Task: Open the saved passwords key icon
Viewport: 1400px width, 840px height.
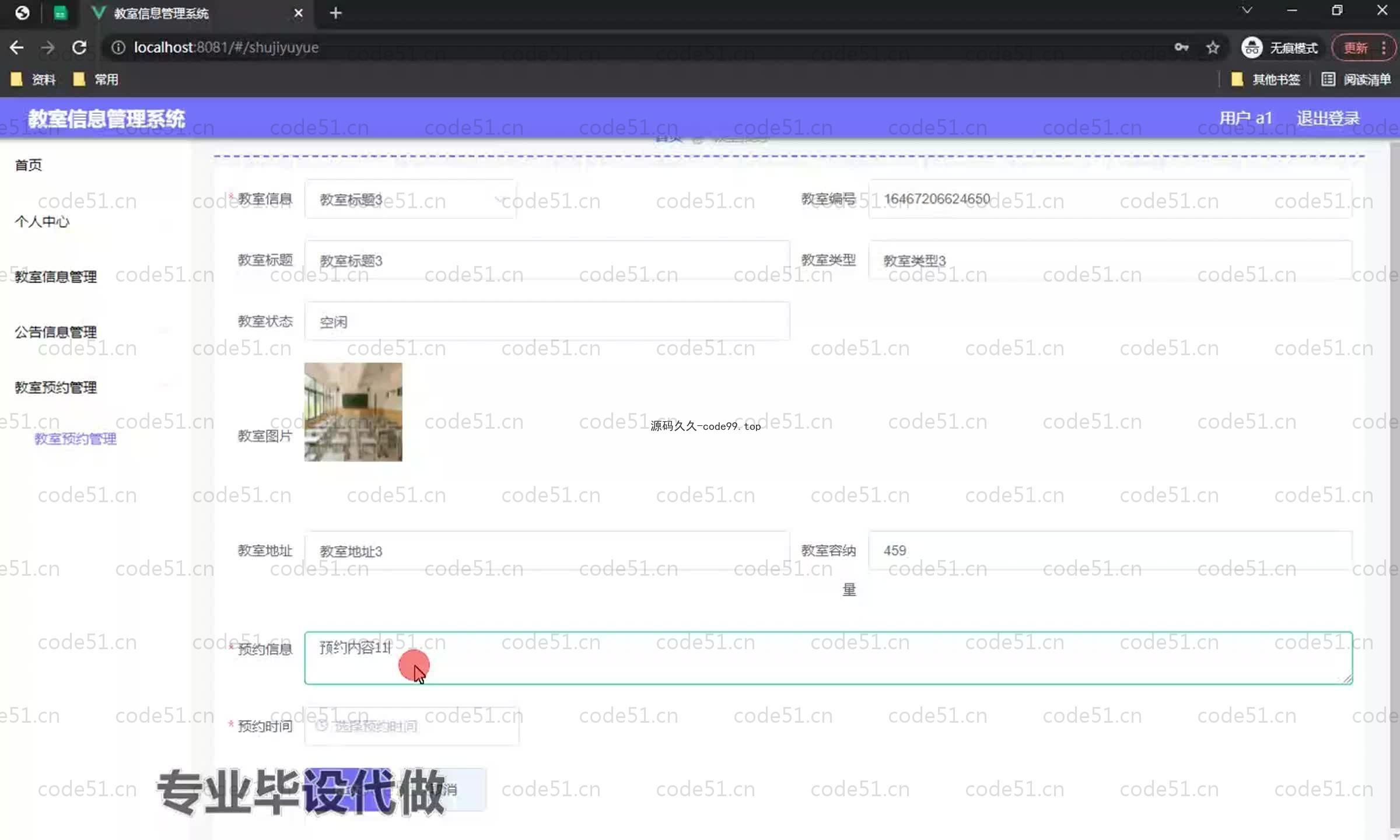Action: click(1181, 47)
